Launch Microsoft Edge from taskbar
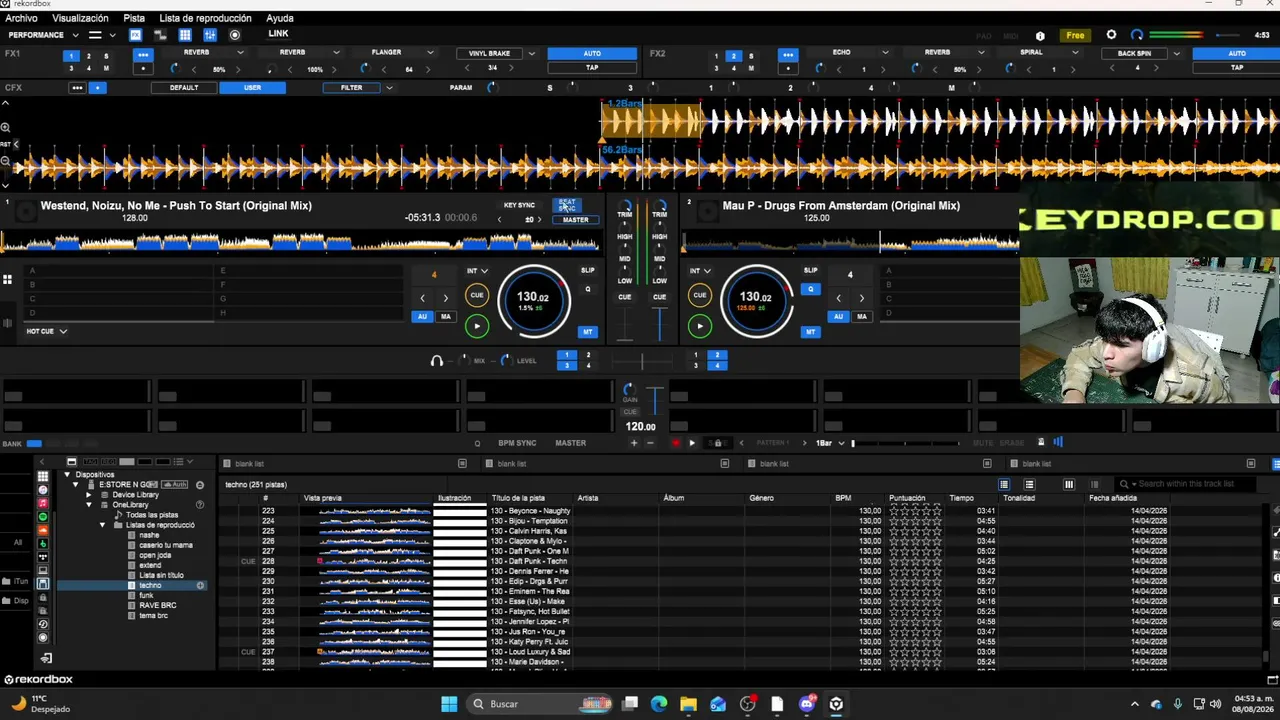 tap(659, 704)
